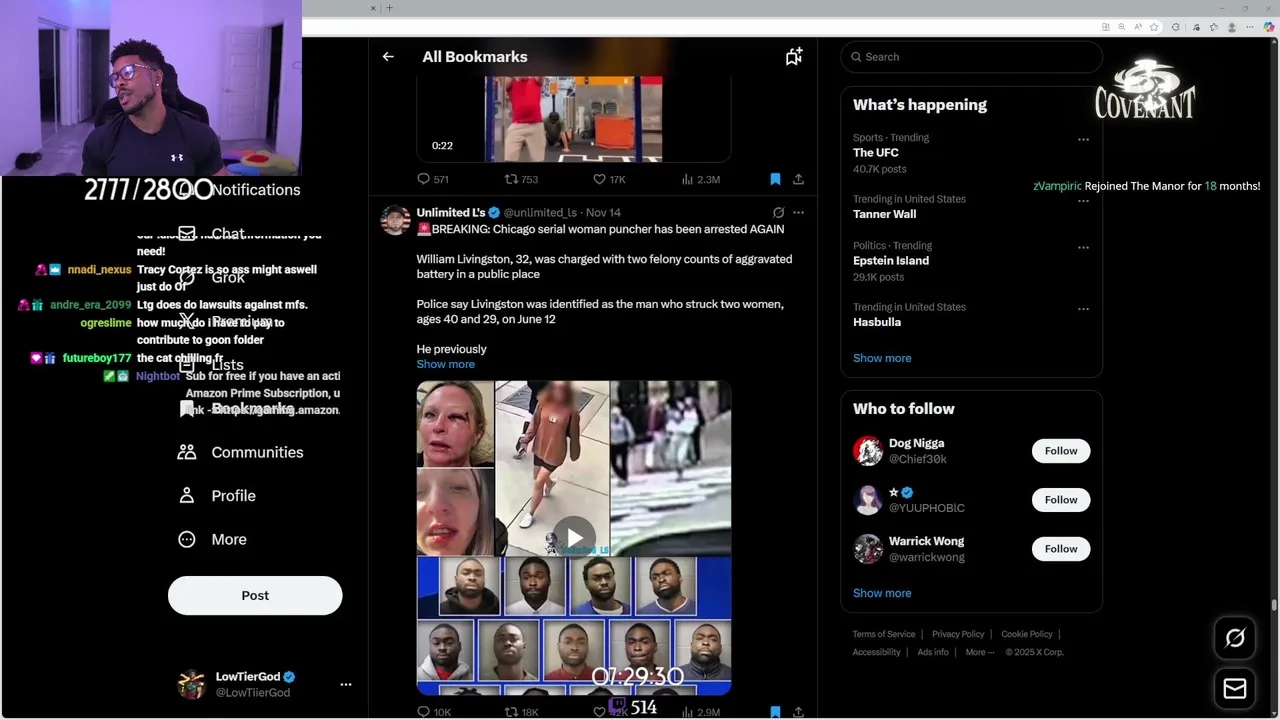
Task: Open Ads info footer link
Action: [933, 652]
